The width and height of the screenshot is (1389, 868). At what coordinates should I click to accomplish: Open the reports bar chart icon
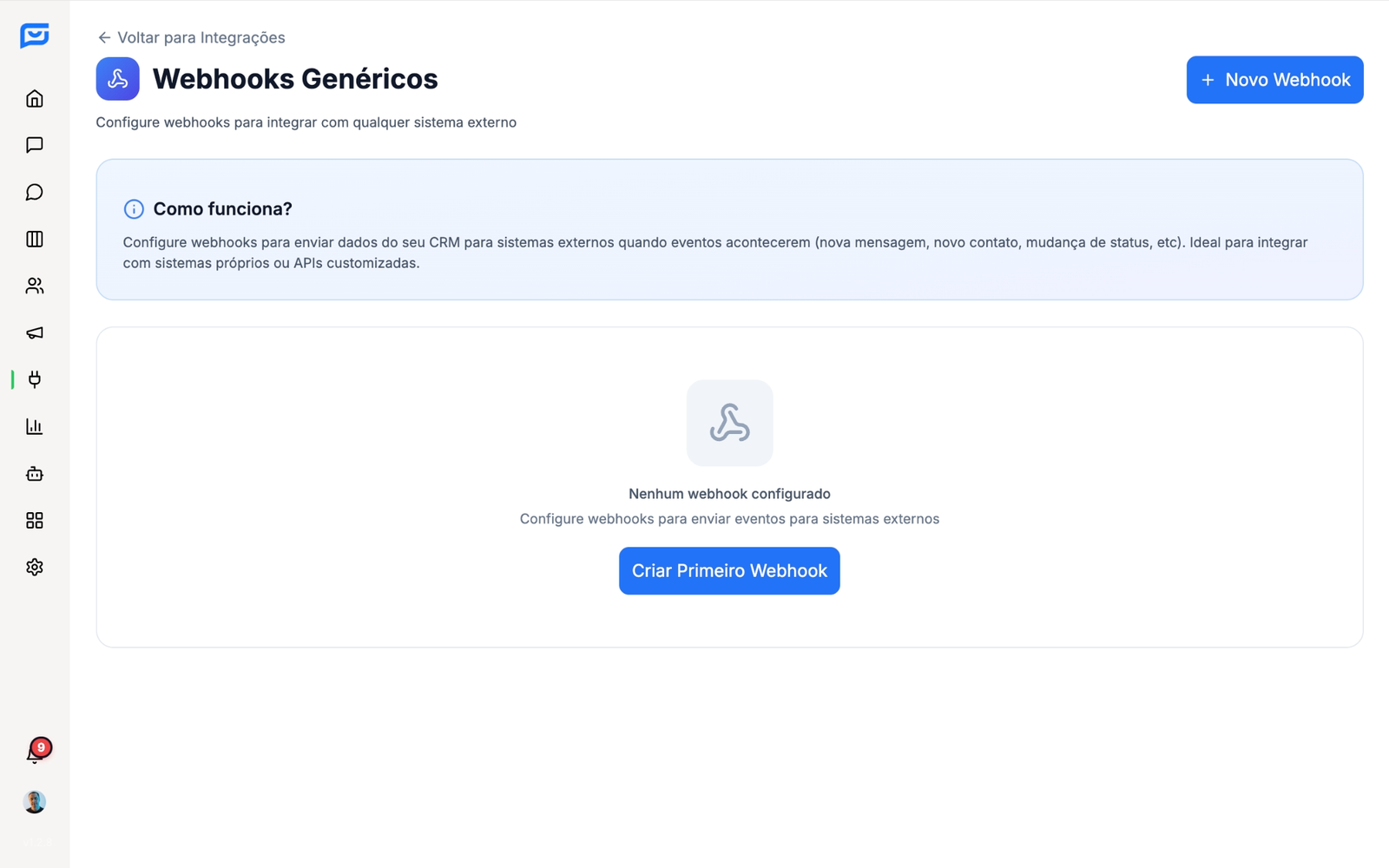(34, 426)
